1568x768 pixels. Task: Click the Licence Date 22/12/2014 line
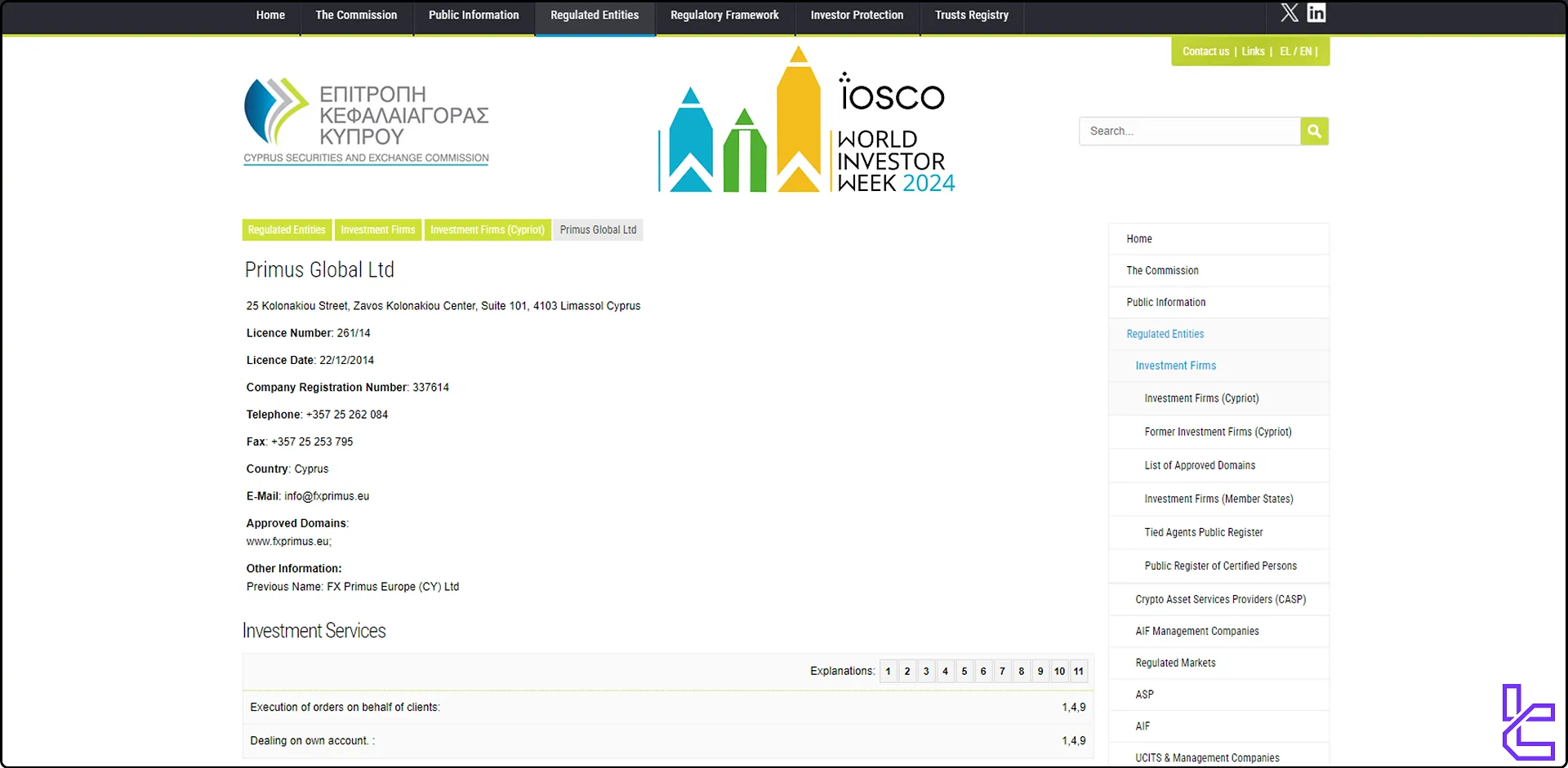(x=310, y=360)
